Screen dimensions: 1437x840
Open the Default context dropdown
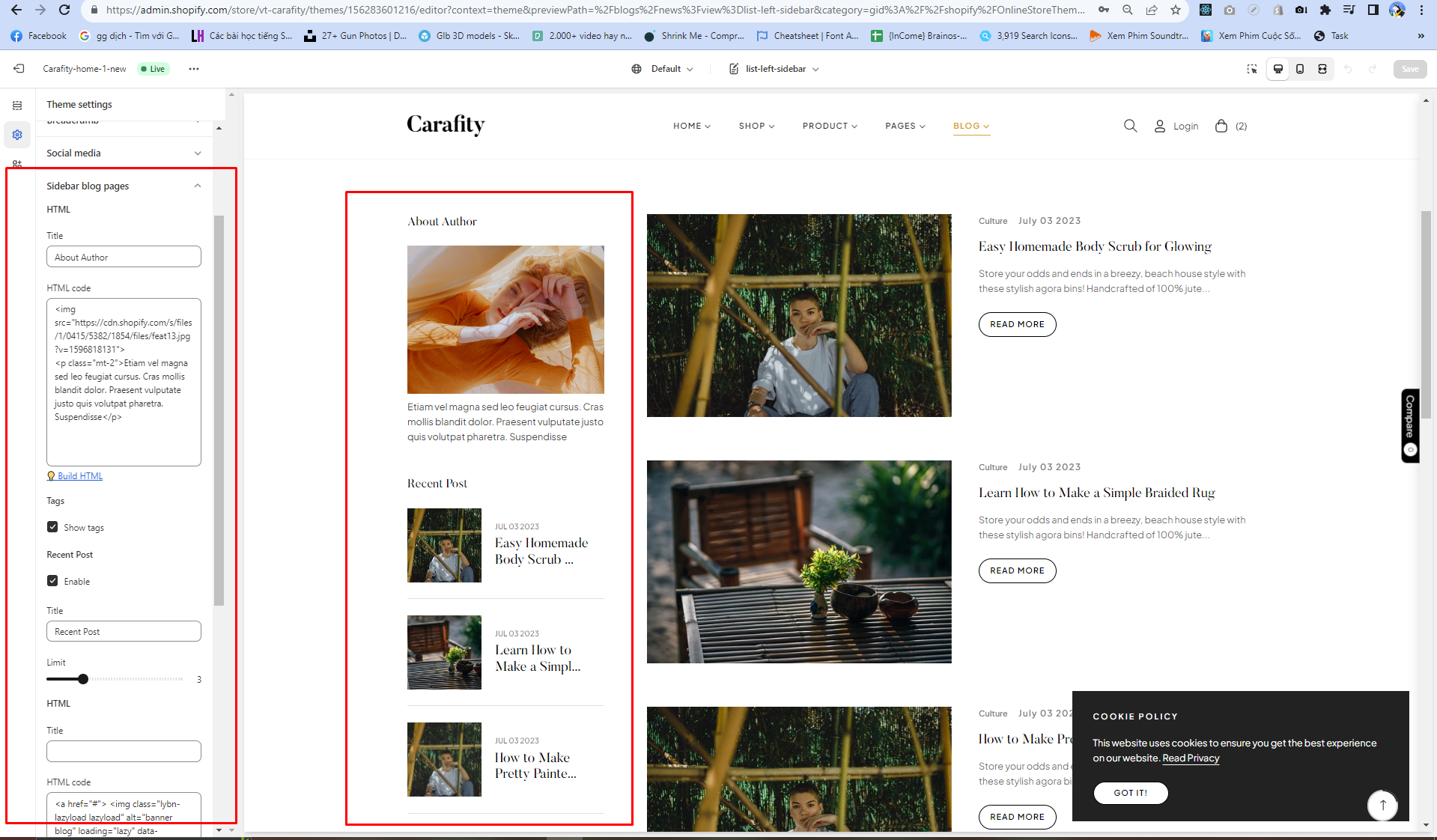pos(663,69)
